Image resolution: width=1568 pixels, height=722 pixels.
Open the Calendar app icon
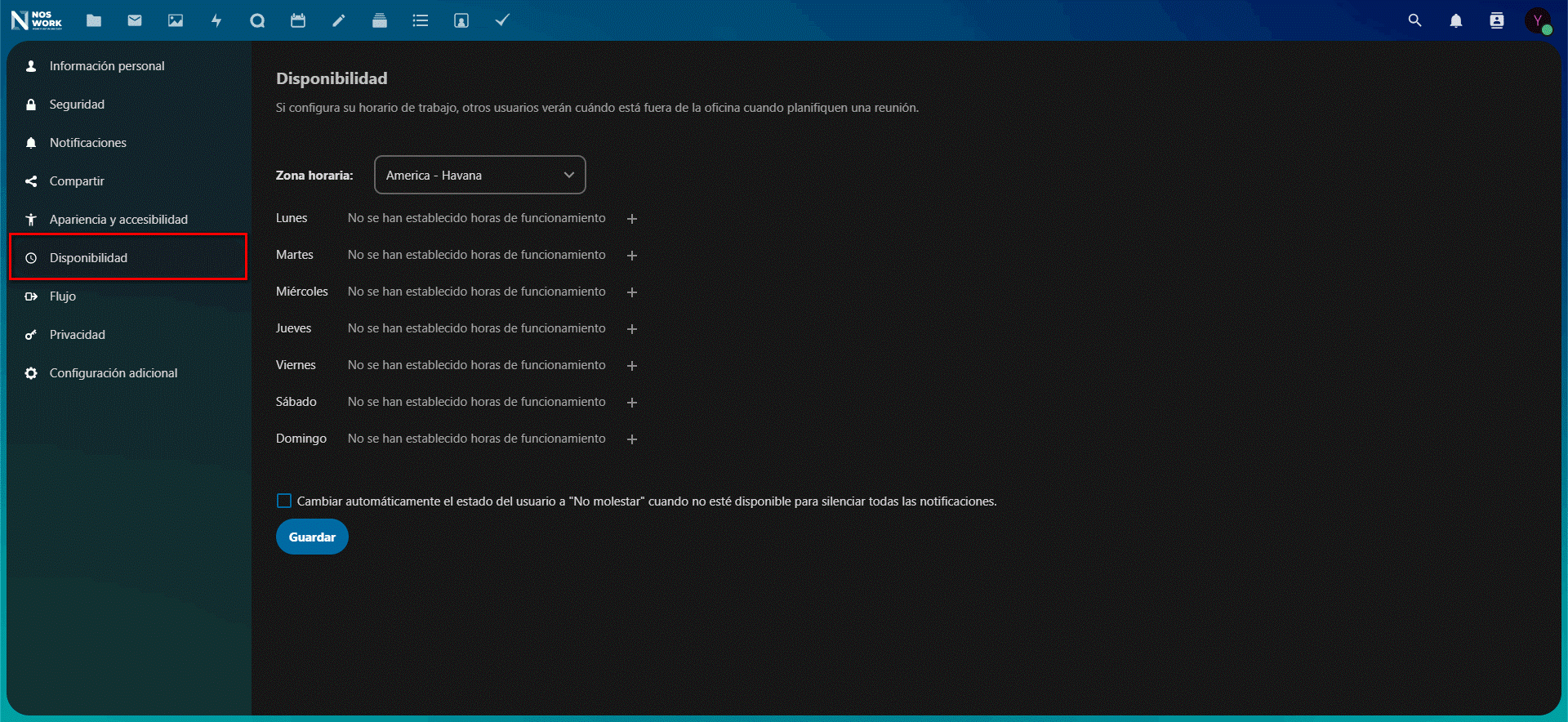click(298, 20)
